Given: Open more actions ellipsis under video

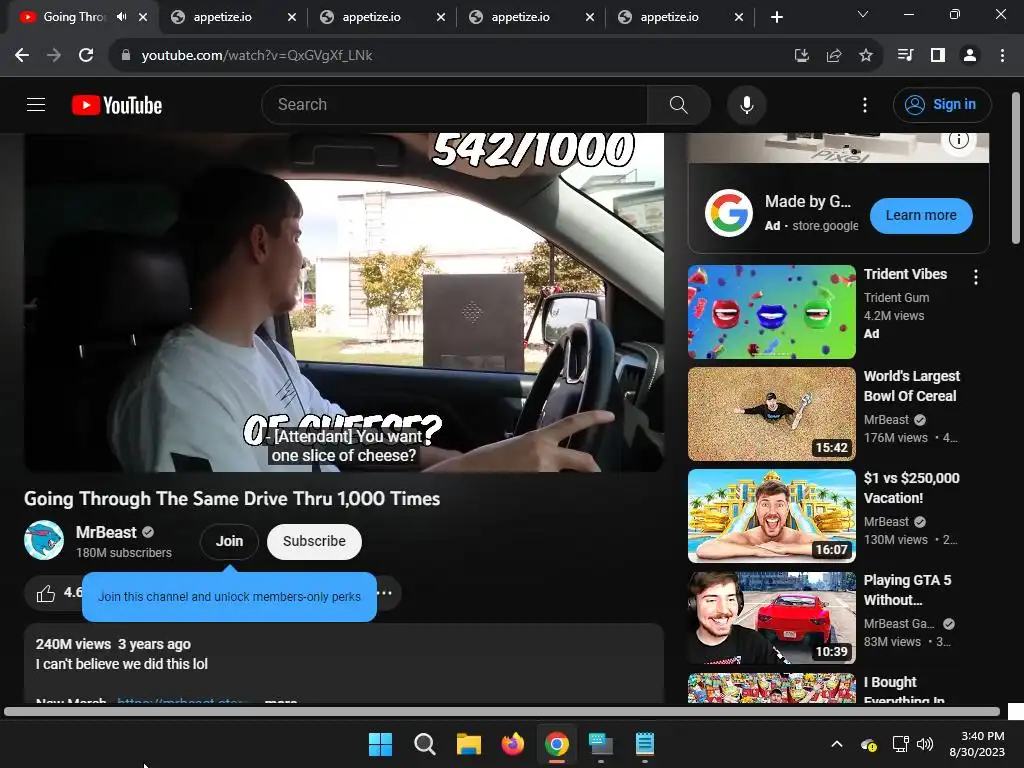Looking at the screenshot, I should tap(385, 593).
